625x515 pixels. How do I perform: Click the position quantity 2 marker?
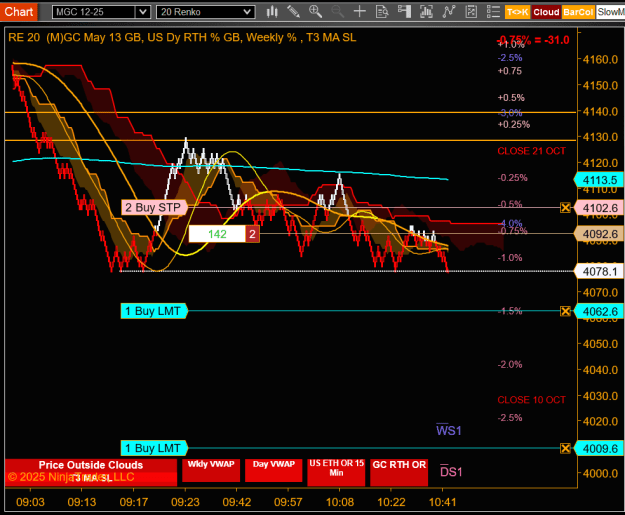252,234
